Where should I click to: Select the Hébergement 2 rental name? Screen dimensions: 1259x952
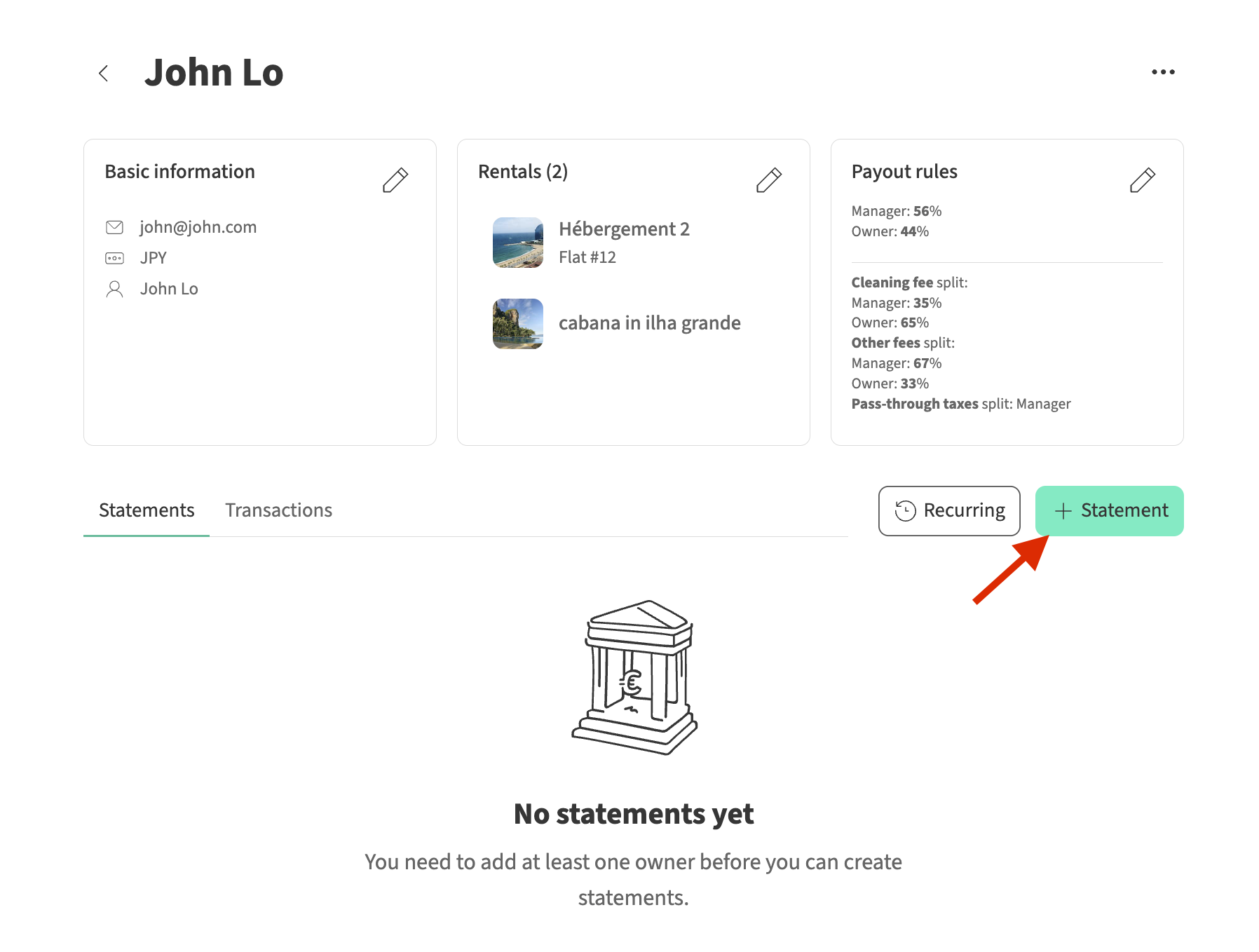(x=624, y=229)
